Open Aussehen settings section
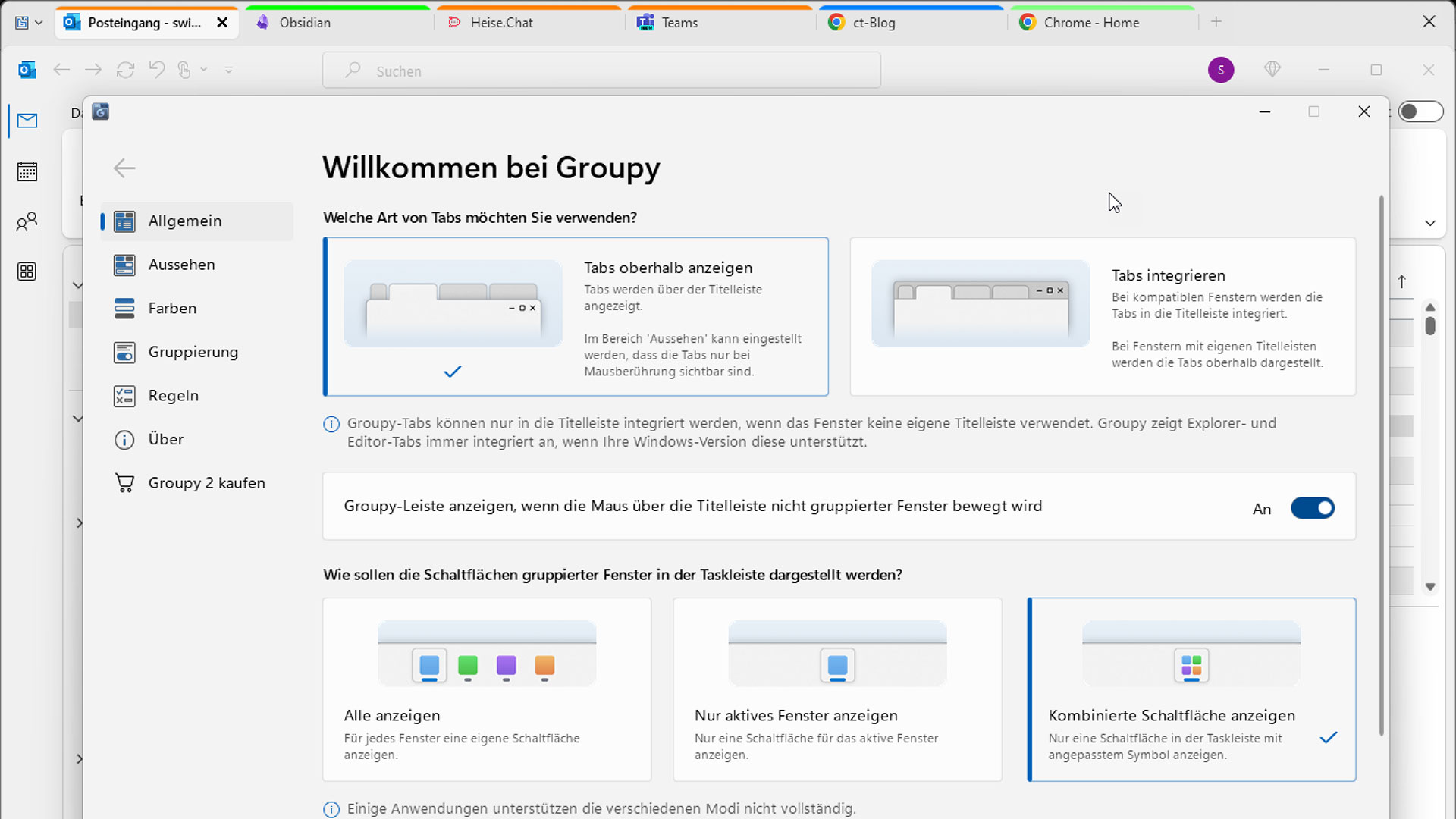This screenshot has height=819, width=1456. coord(182,265)
